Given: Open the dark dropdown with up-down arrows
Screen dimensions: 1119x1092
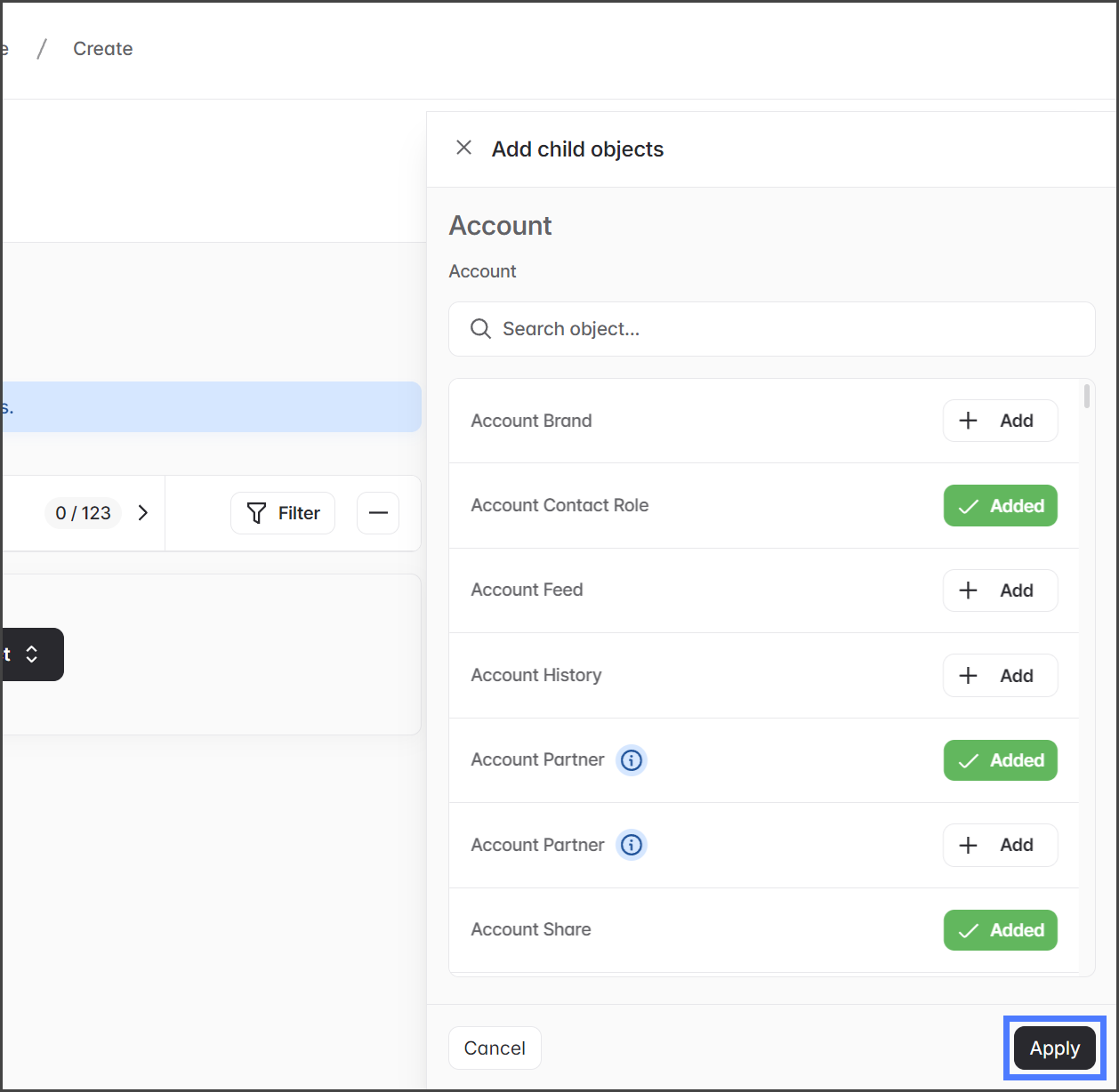Looking at the screenshot, I should (31, 654).
